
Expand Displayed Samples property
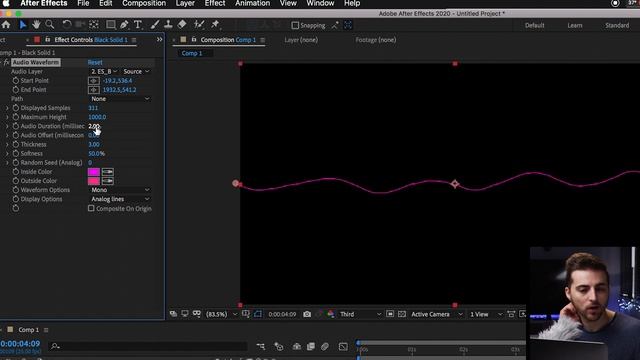click(x=7, y=108)
